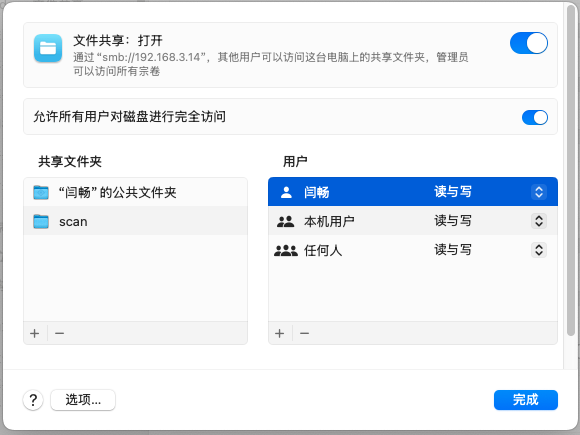Open permission dropdown for 本机用户

coord(539,221)
